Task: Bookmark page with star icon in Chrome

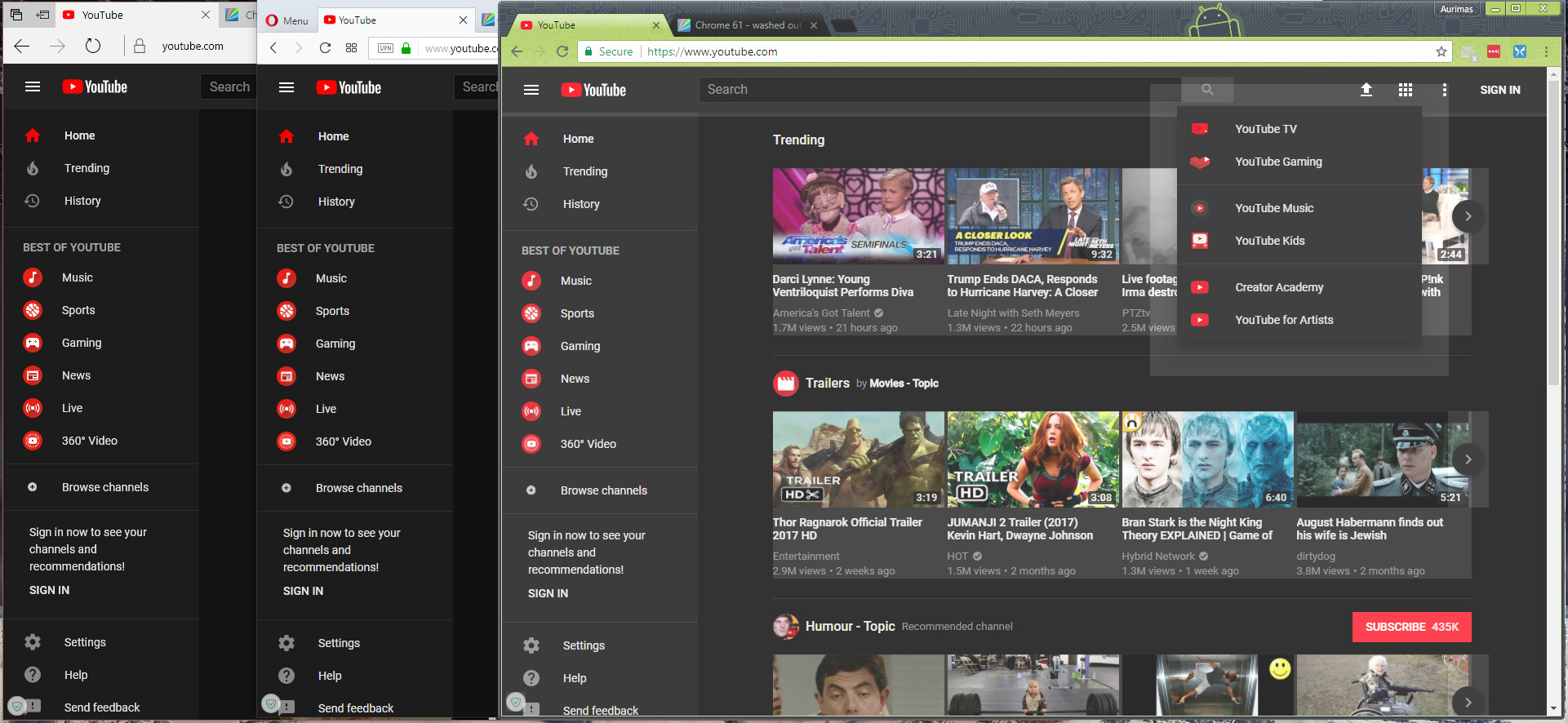Action: click(1441, 51)
